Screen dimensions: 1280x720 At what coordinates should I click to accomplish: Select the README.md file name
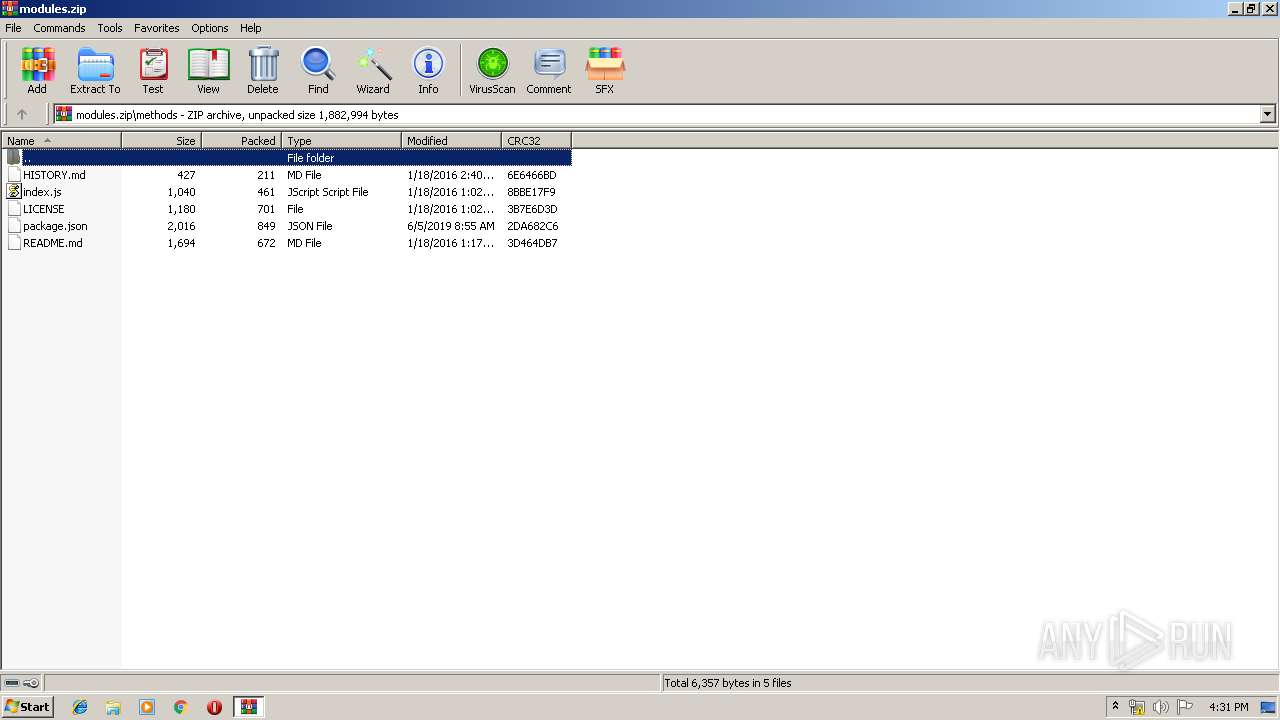pos(53,243)
